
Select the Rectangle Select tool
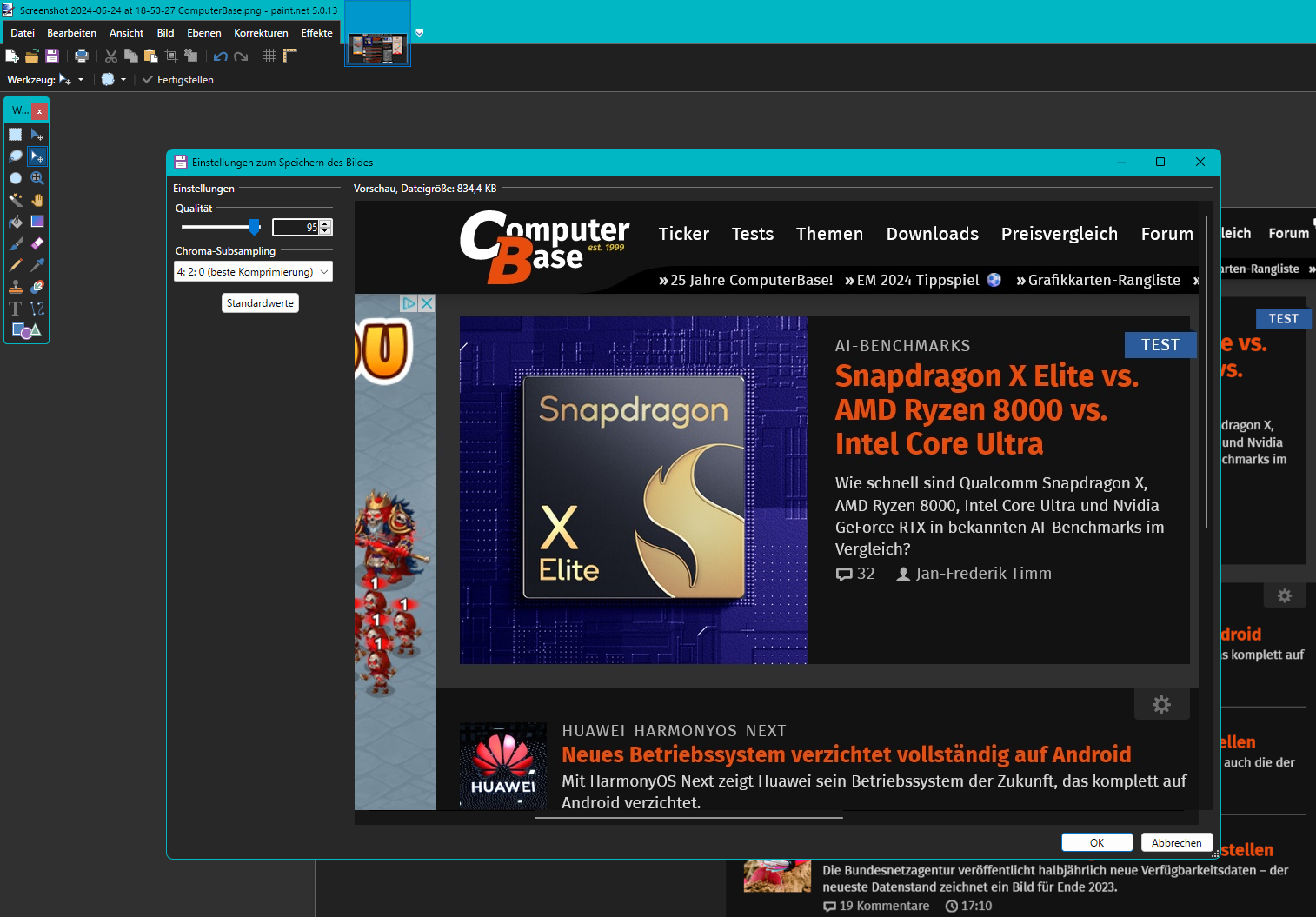coord(16,134)
